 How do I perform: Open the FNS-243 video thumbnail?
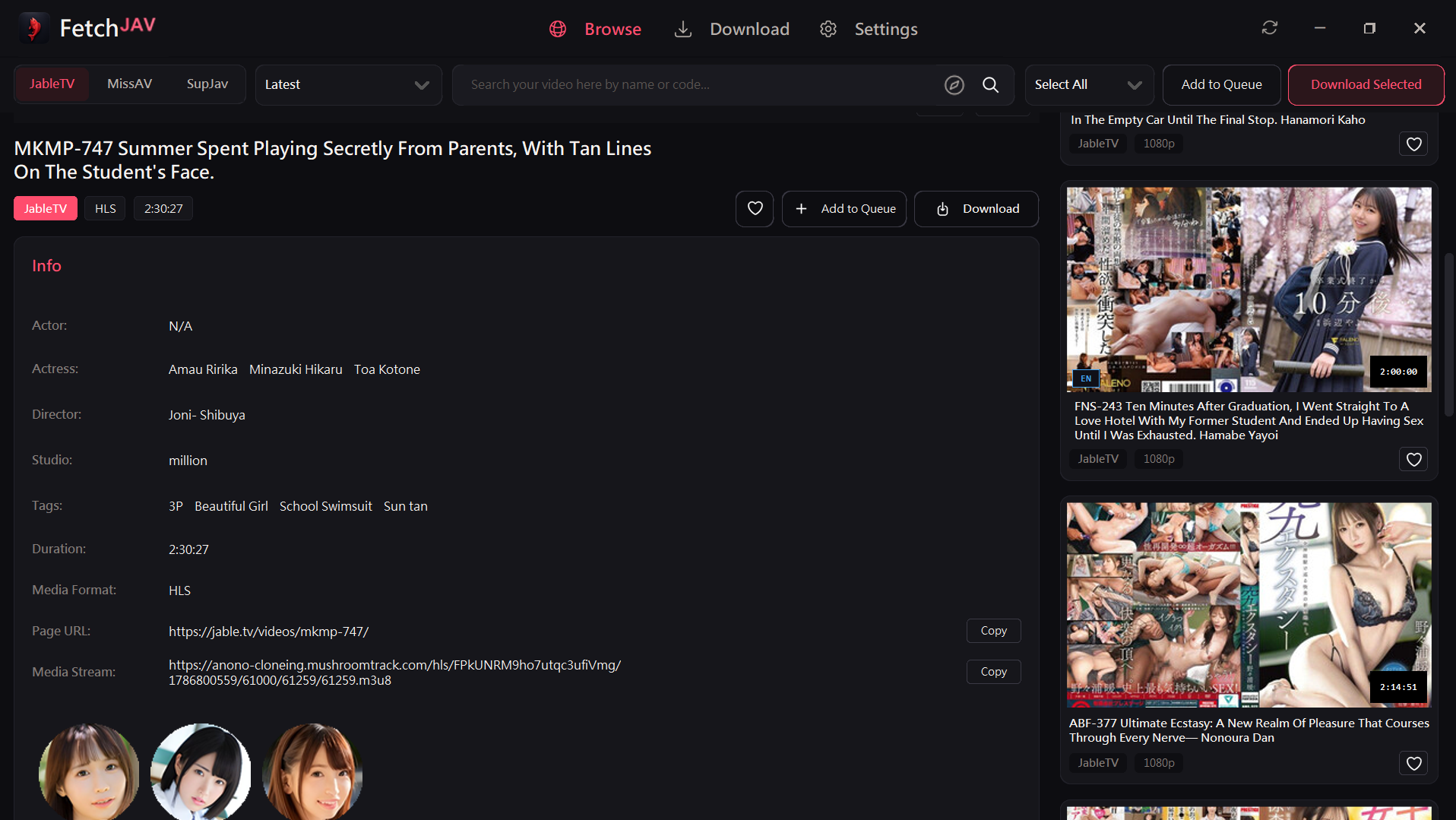point(1249,290)
